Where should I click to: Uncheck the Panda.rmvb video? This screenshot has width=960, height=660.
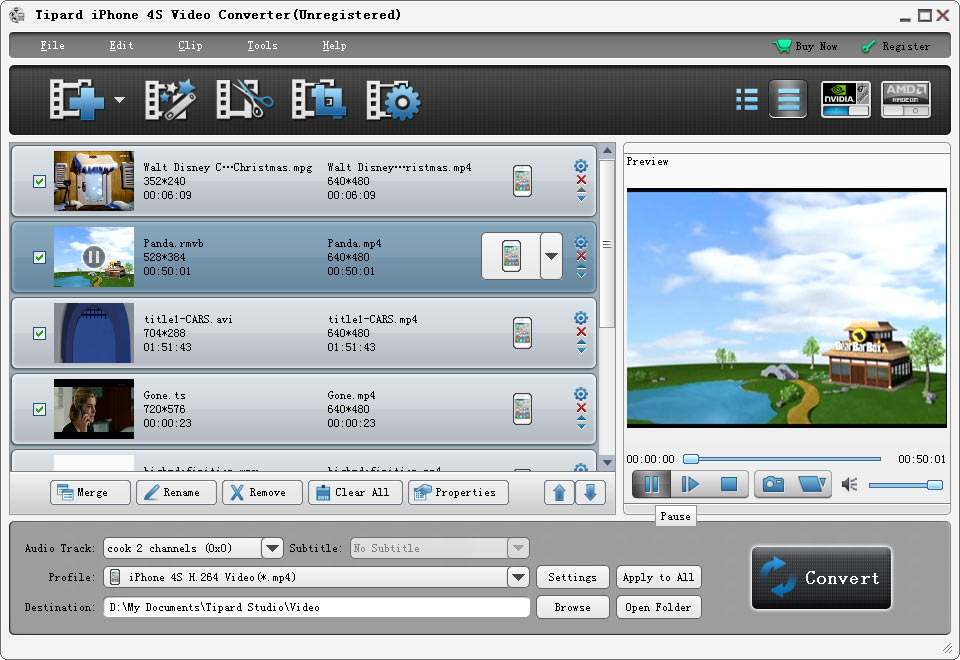click(x=39, y=257)
